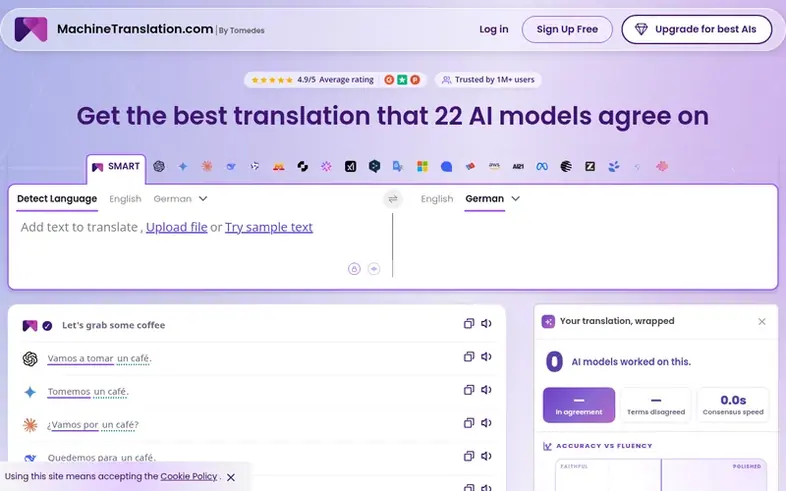The width and height of the screenshot is (786, 491).
Task: Open the Cookie Policy link
Action: pos(189,476)
